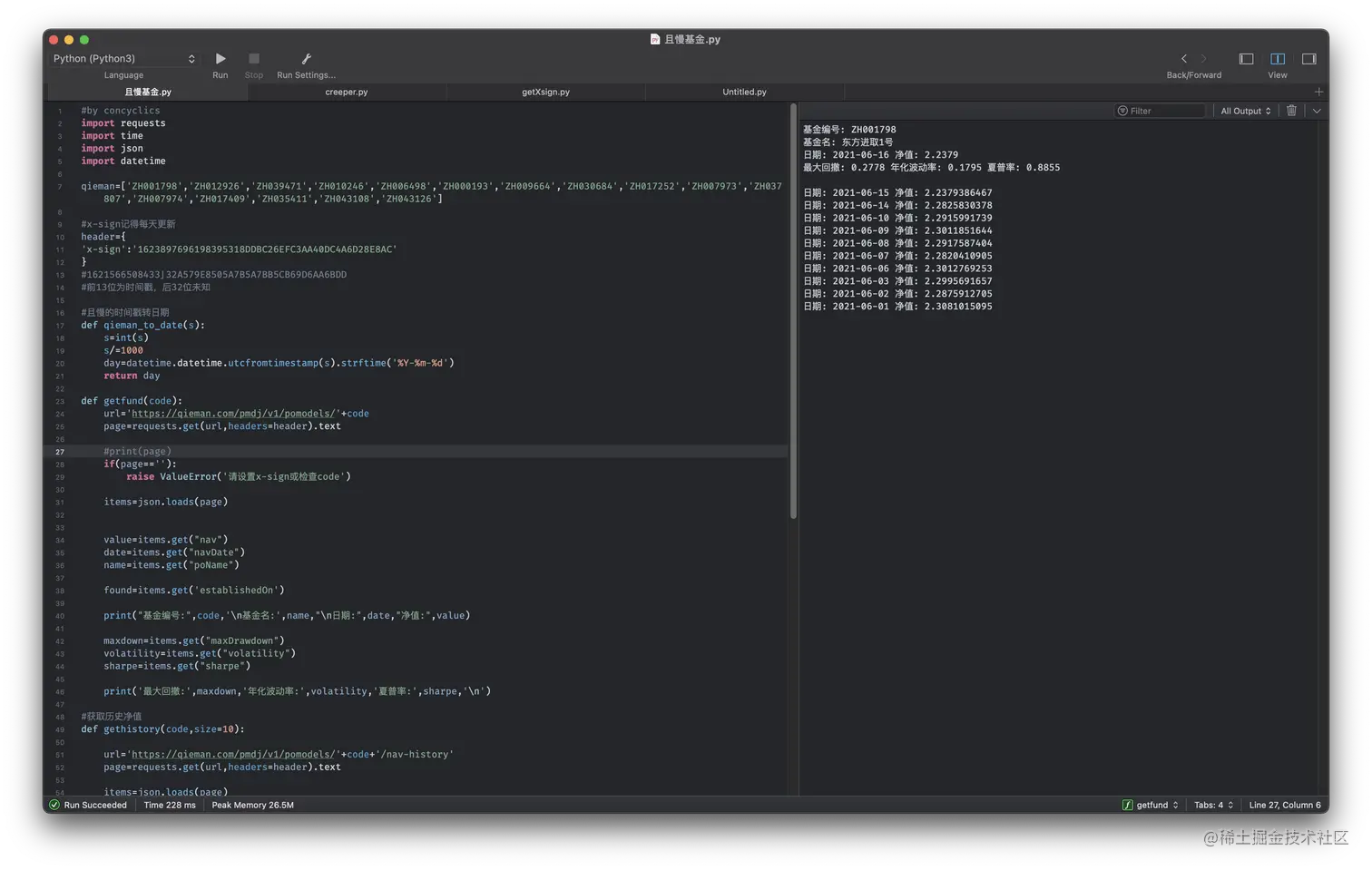Click the '#by concyclics' comment line
The width and height of the screenshot is (1372, 870).
point(120,111)
